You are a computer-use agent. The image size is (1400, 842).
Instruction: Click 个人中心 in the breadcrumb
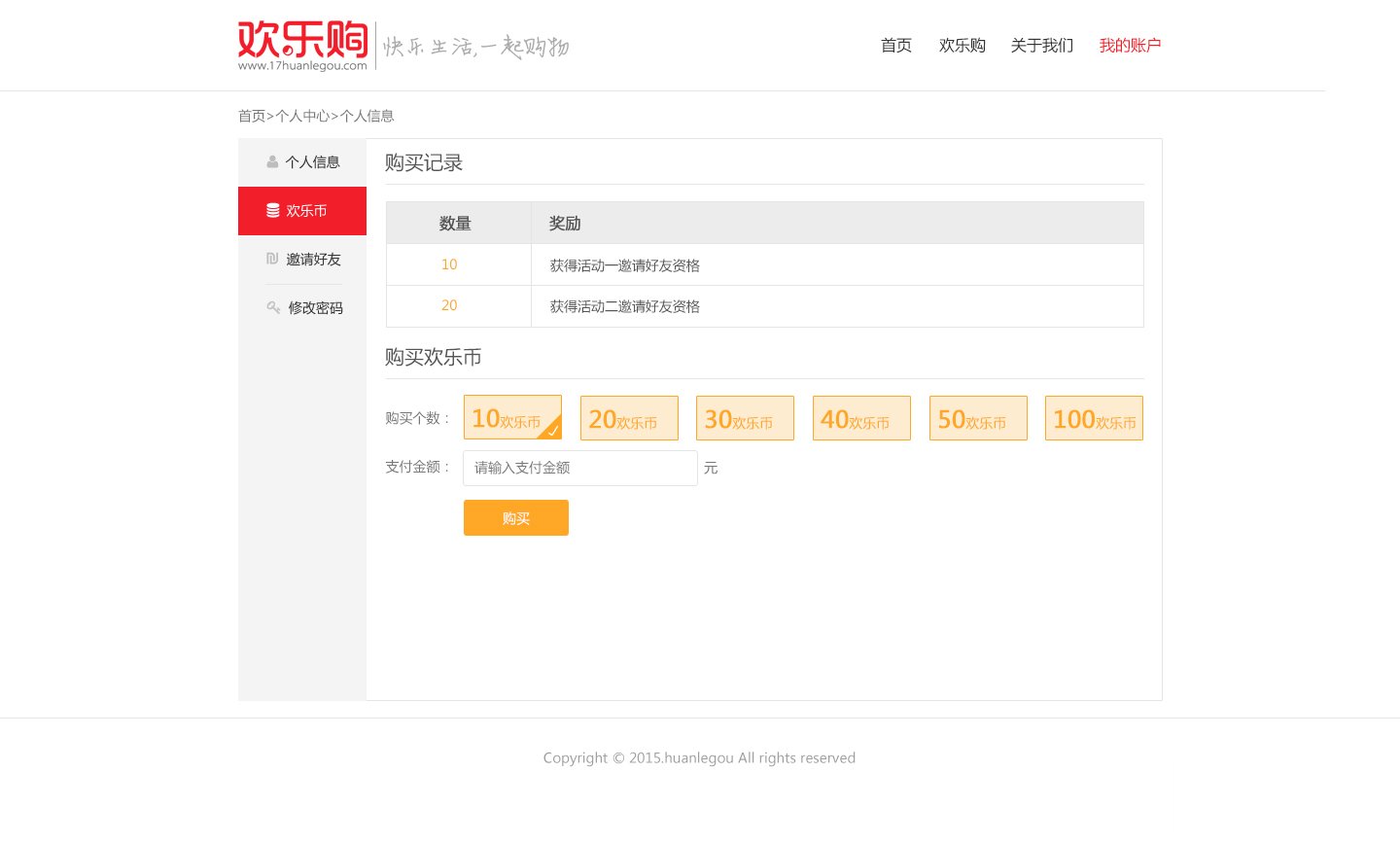pos(302,116)
